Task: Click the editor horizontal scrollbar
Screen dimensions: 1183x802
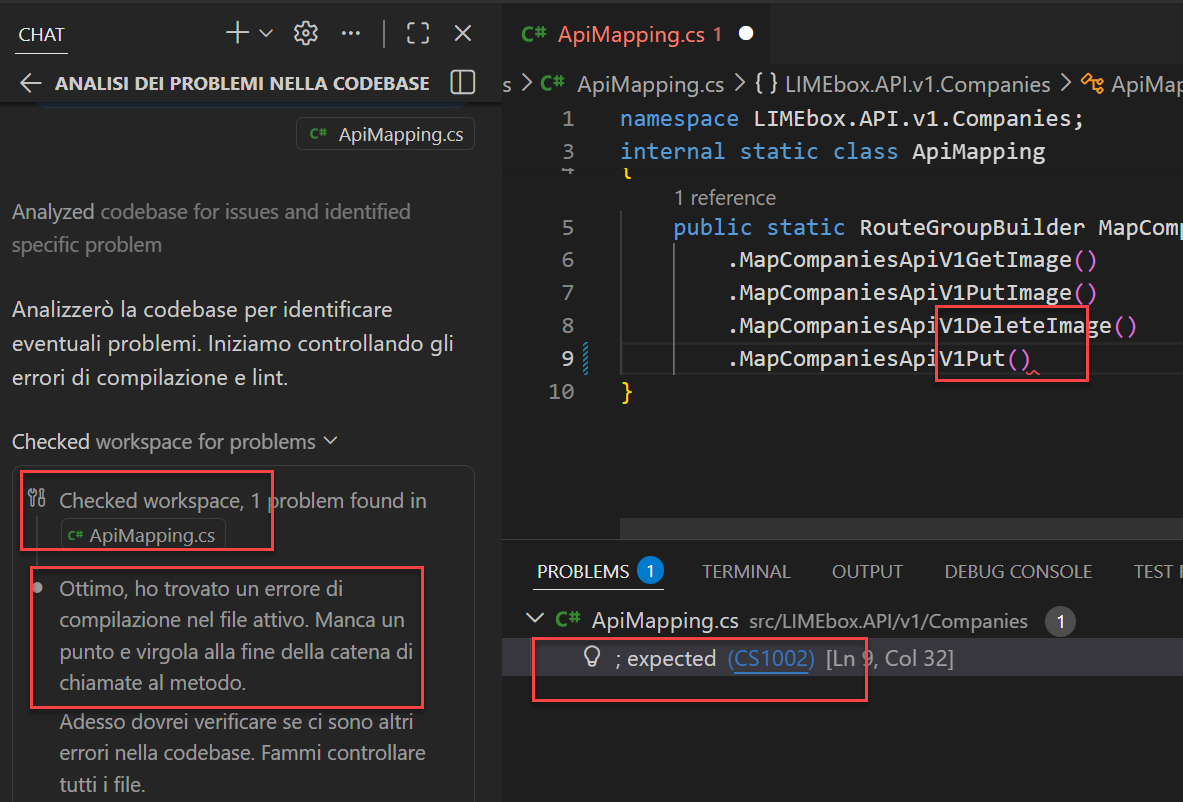Action: [900, 527]
